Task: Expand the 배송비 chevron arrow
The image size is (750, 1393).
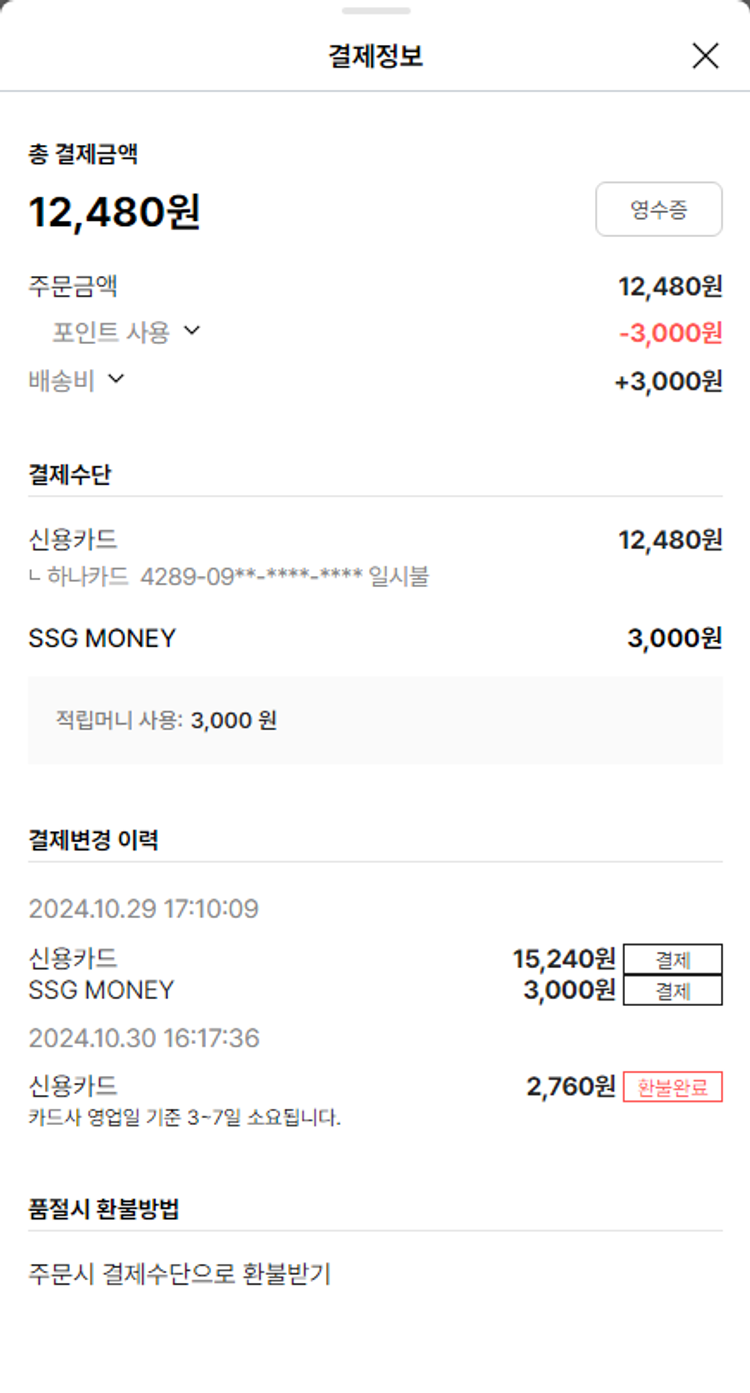Action: click(x=116, y=379)
